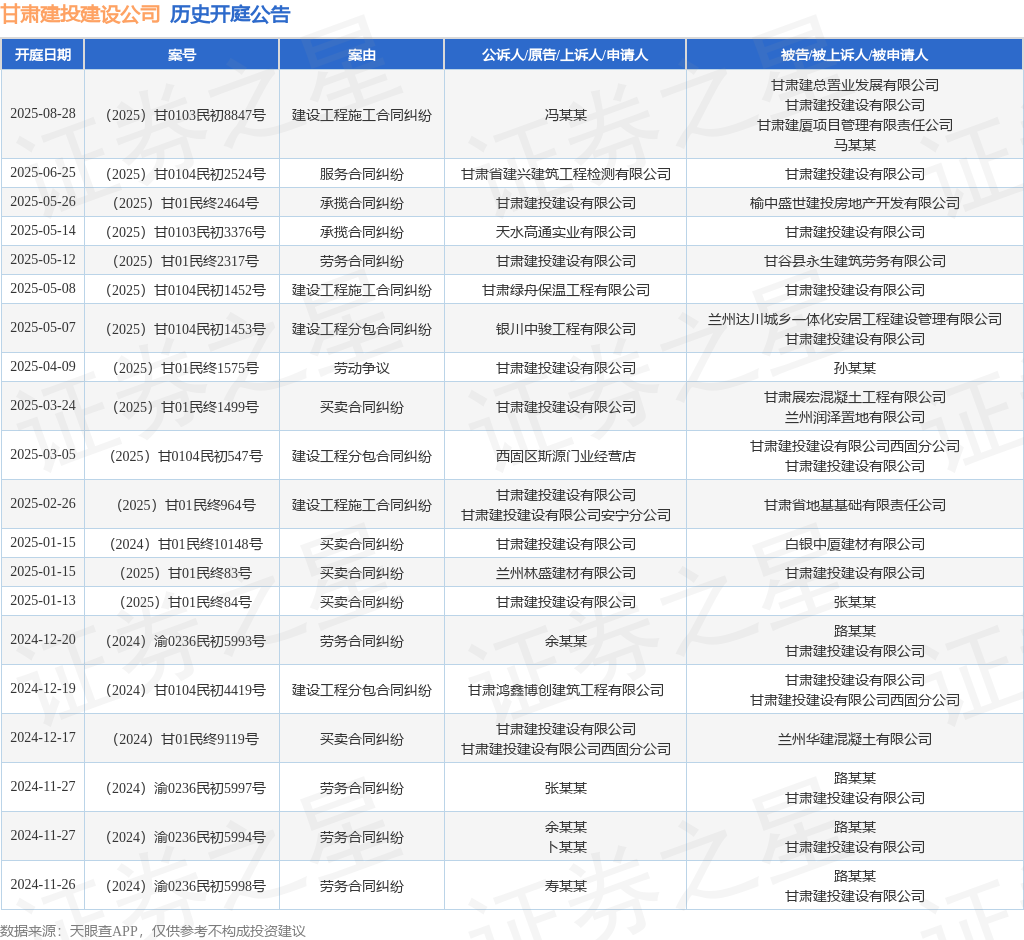Click the title 甘肃建投建设公司

pos(81,14)
